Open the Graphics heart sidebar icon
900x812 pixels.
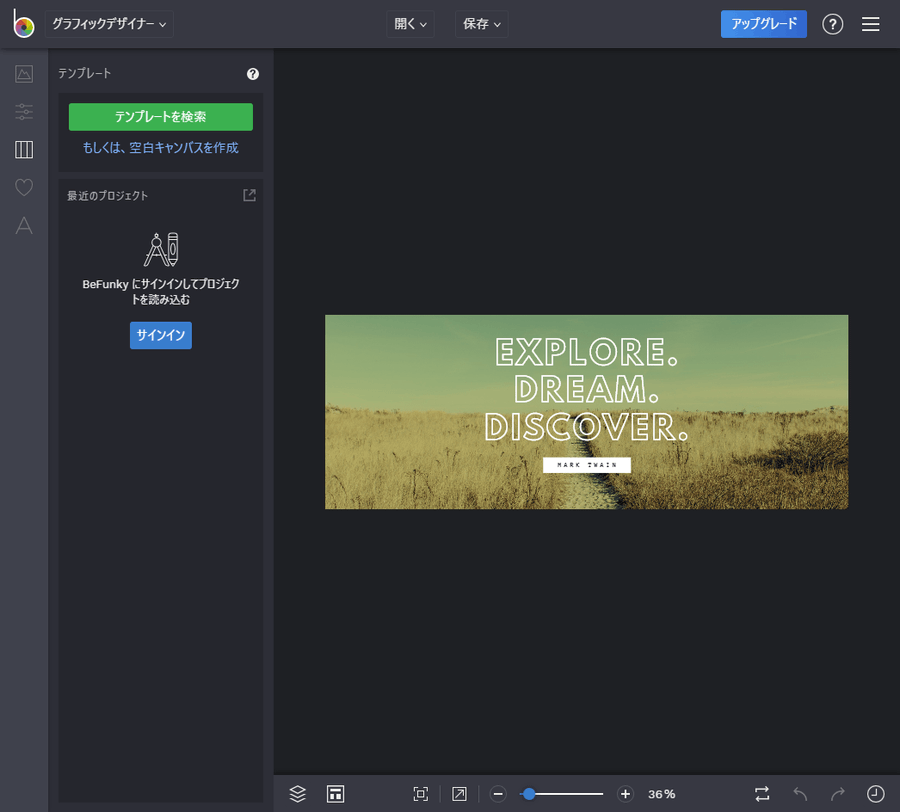point(24,188)
